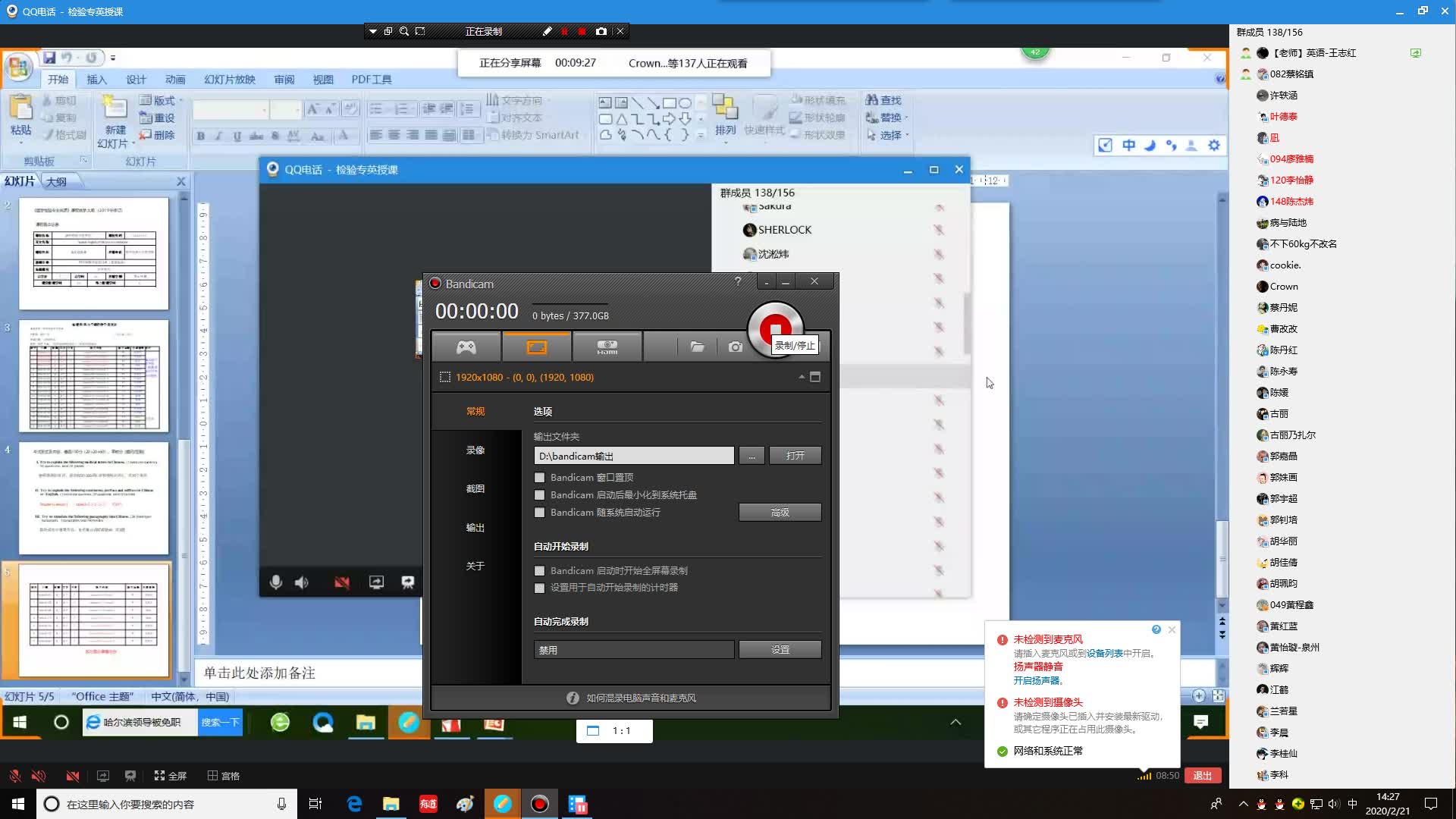
Task: Toggle microphone in inner QQ window
Action: click(x=276, y=582)
